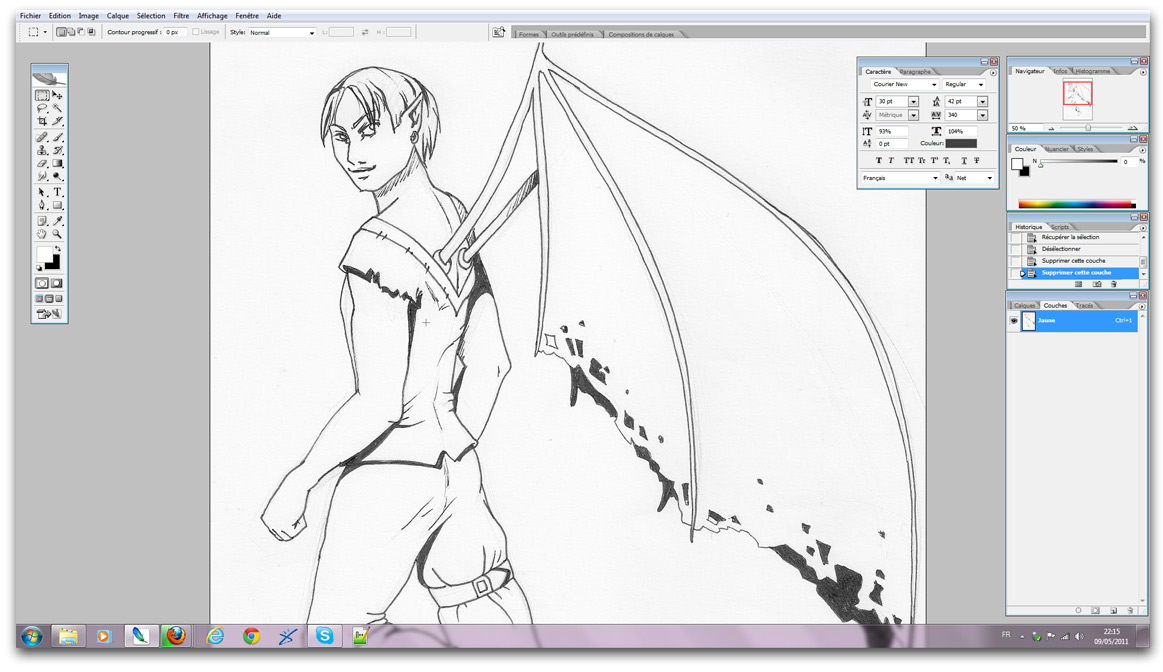Pick the Horizontal Type tool
This screenshot has height=672, width=1163.
pos(58,192)
